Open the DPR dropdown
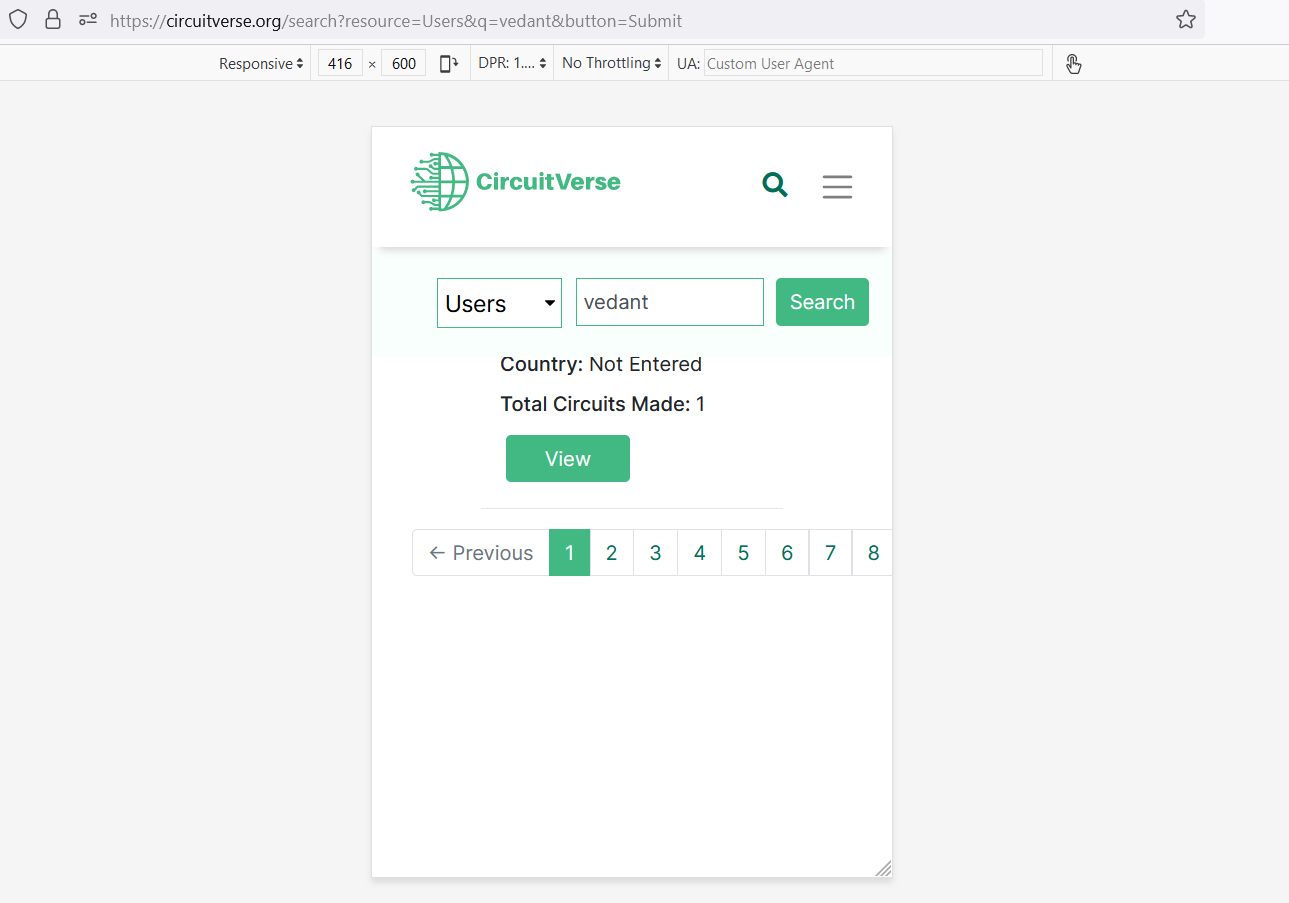 (x=512, y=62)
